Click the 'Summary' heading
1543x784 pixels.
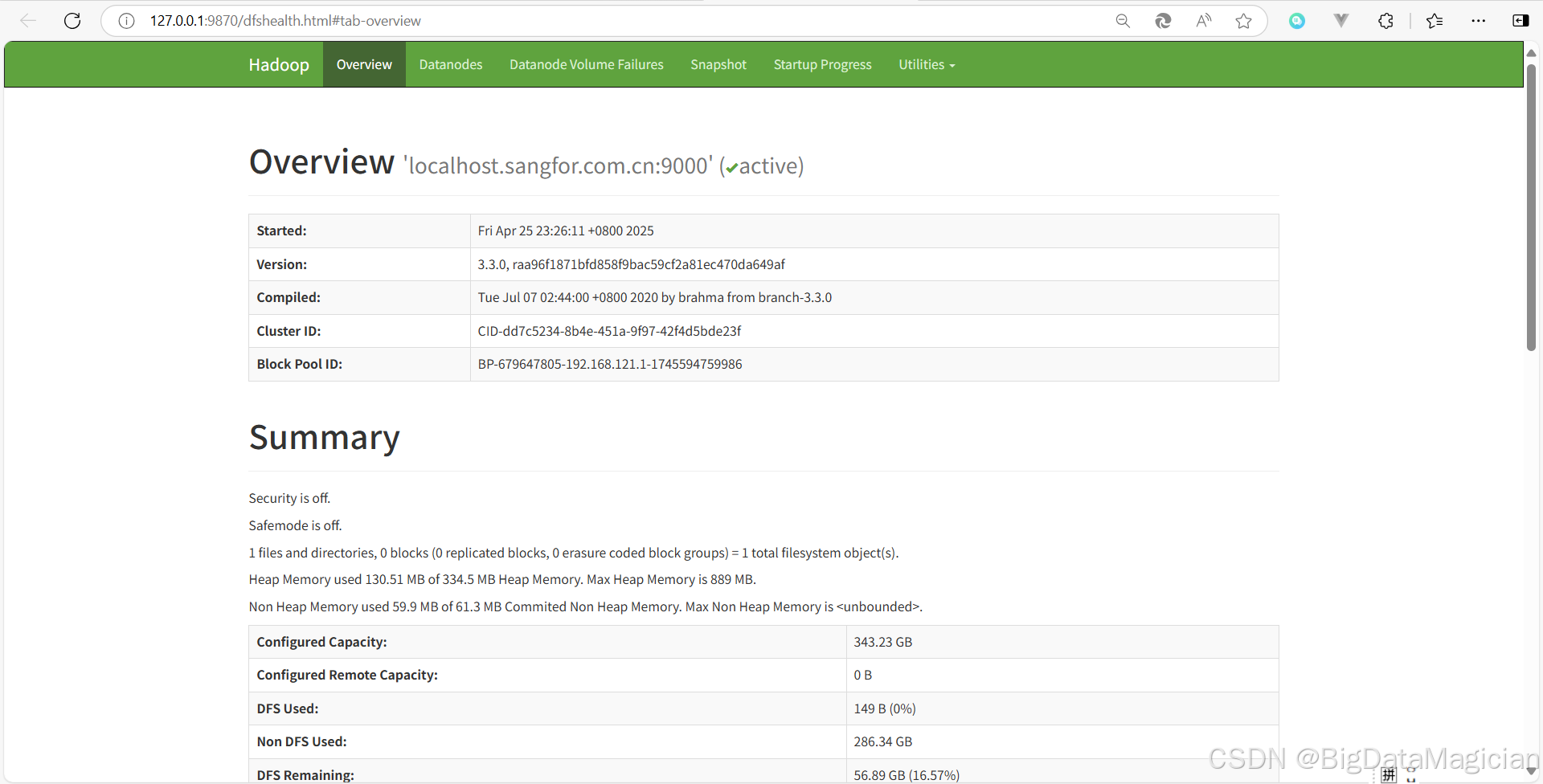click(x=324, y=438)
